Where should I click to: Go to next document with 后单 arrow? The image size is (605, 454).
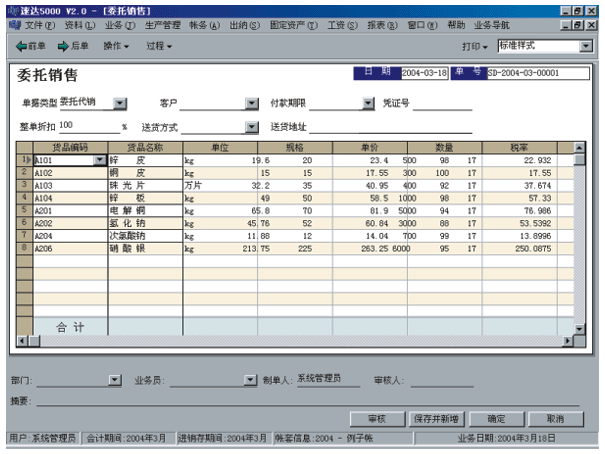74,46
